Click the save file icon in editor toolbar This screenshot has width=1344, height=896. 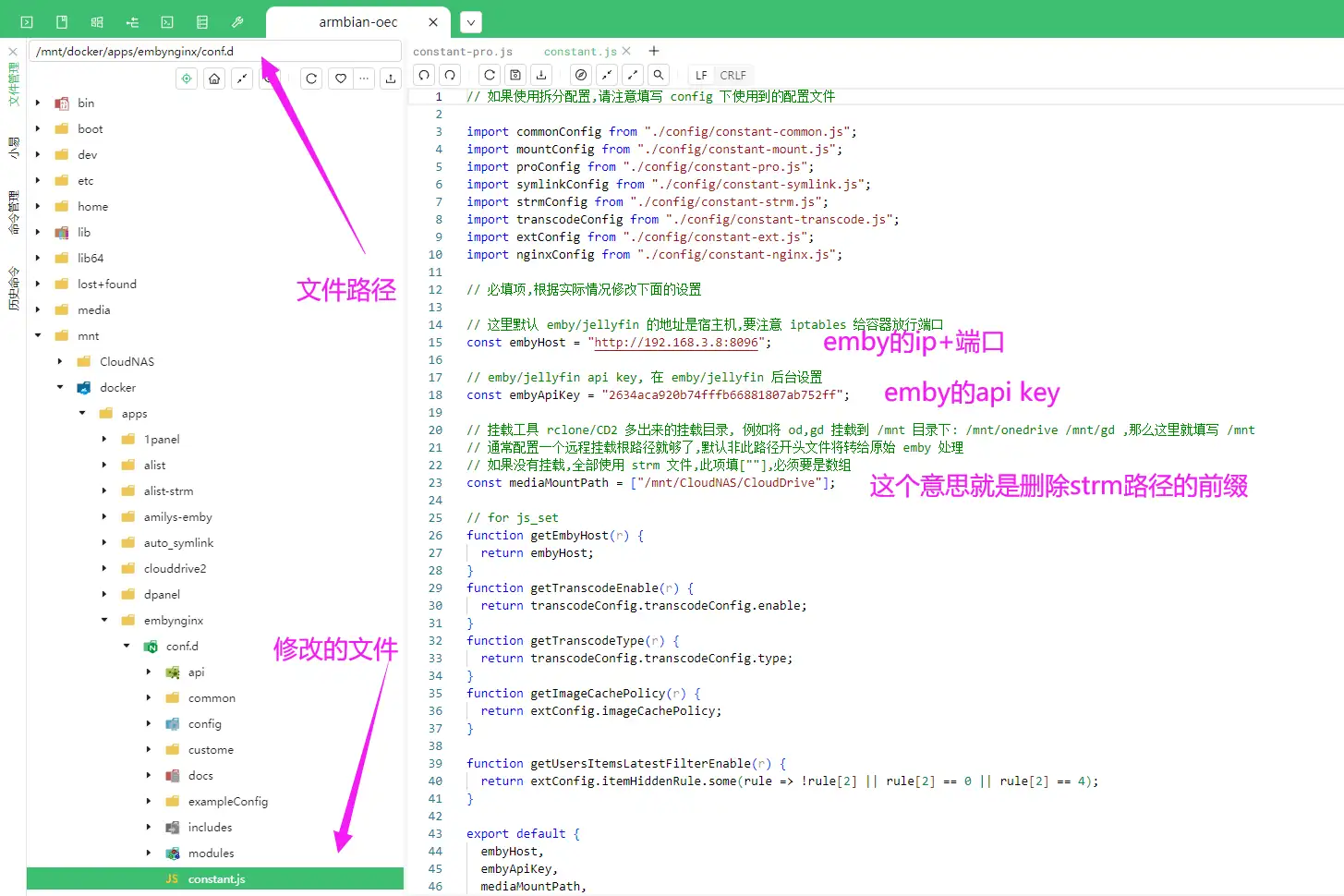click(515, 75)
